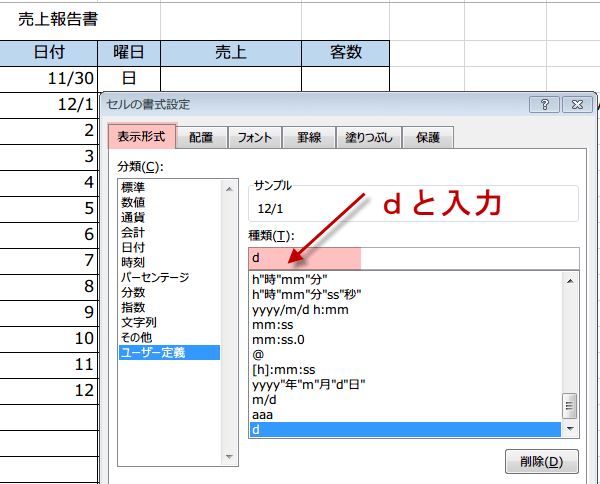Select the highlighted d format entry
The height and width of the screenshot is (484, 600).
click(405, 430)
